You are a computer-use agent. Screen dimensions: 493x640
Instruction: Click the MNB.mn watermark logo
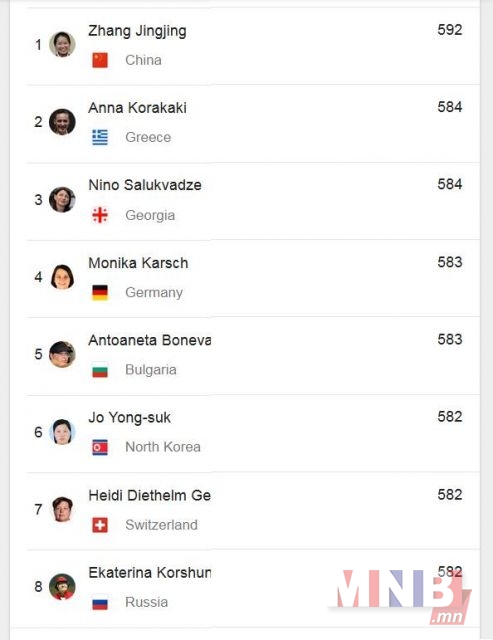404,596
